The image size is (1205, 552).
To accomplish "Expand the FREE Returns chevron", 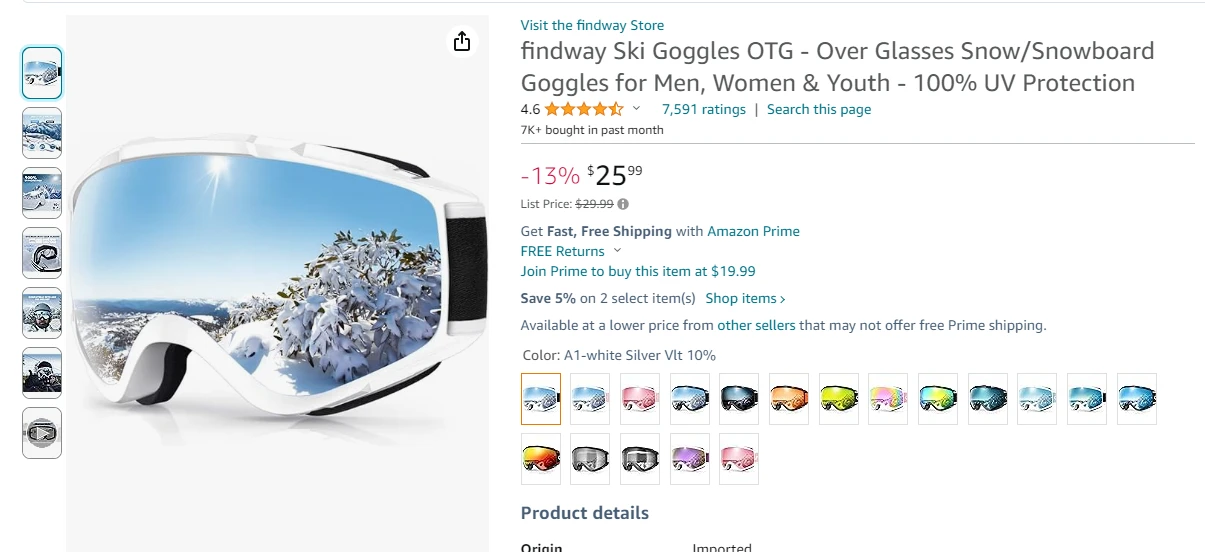I will (x=617, y=251).
